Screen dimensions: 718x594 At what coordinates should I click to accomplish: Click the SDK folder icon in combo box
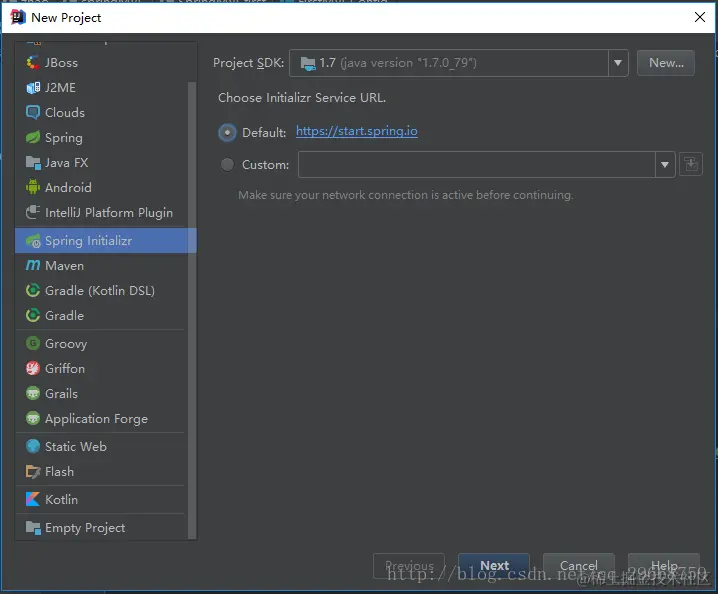coord(308,63)
